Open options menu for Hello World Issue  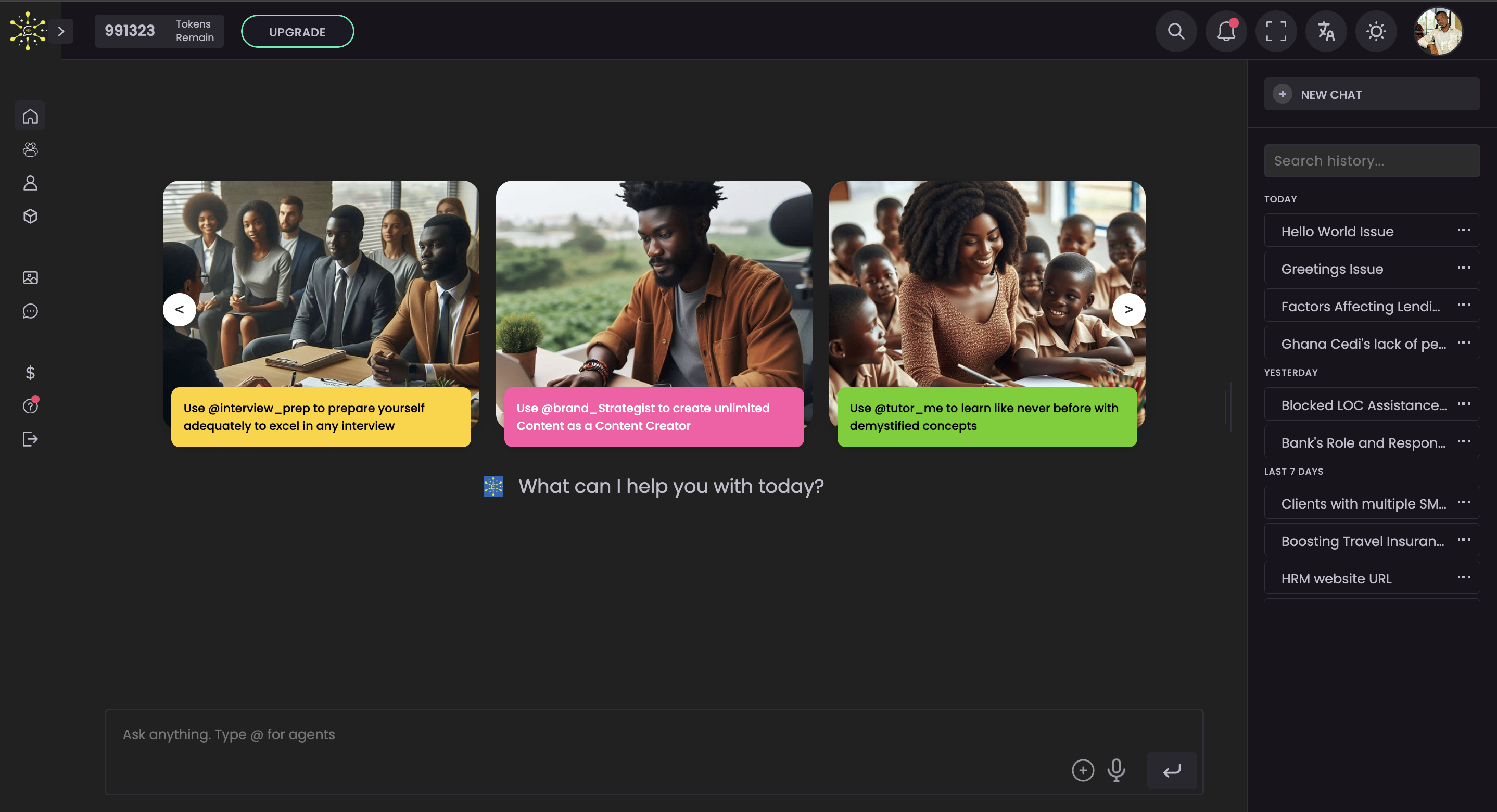[x=1463, y=230]
